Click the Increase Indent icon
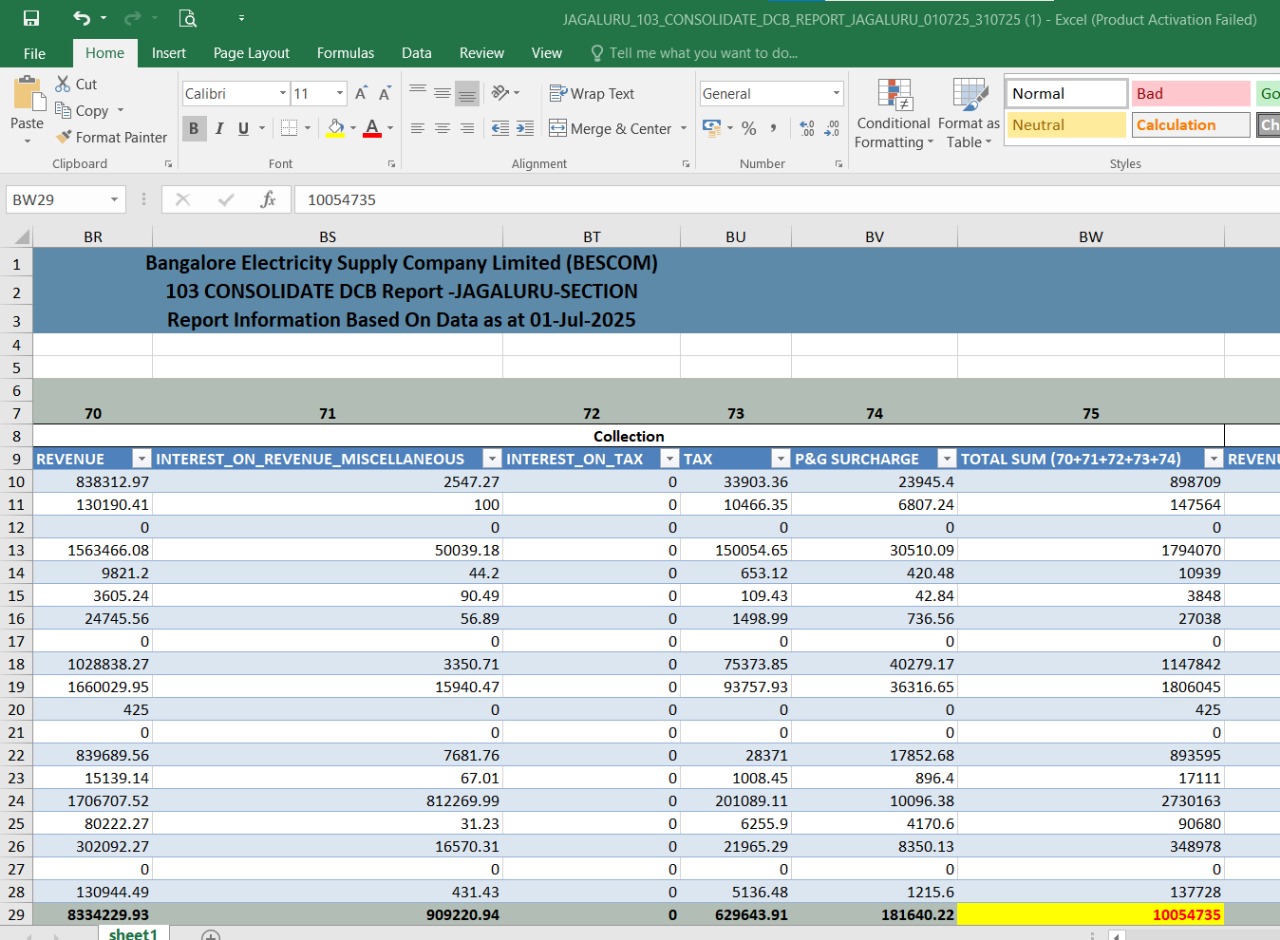 coord(525,128)
